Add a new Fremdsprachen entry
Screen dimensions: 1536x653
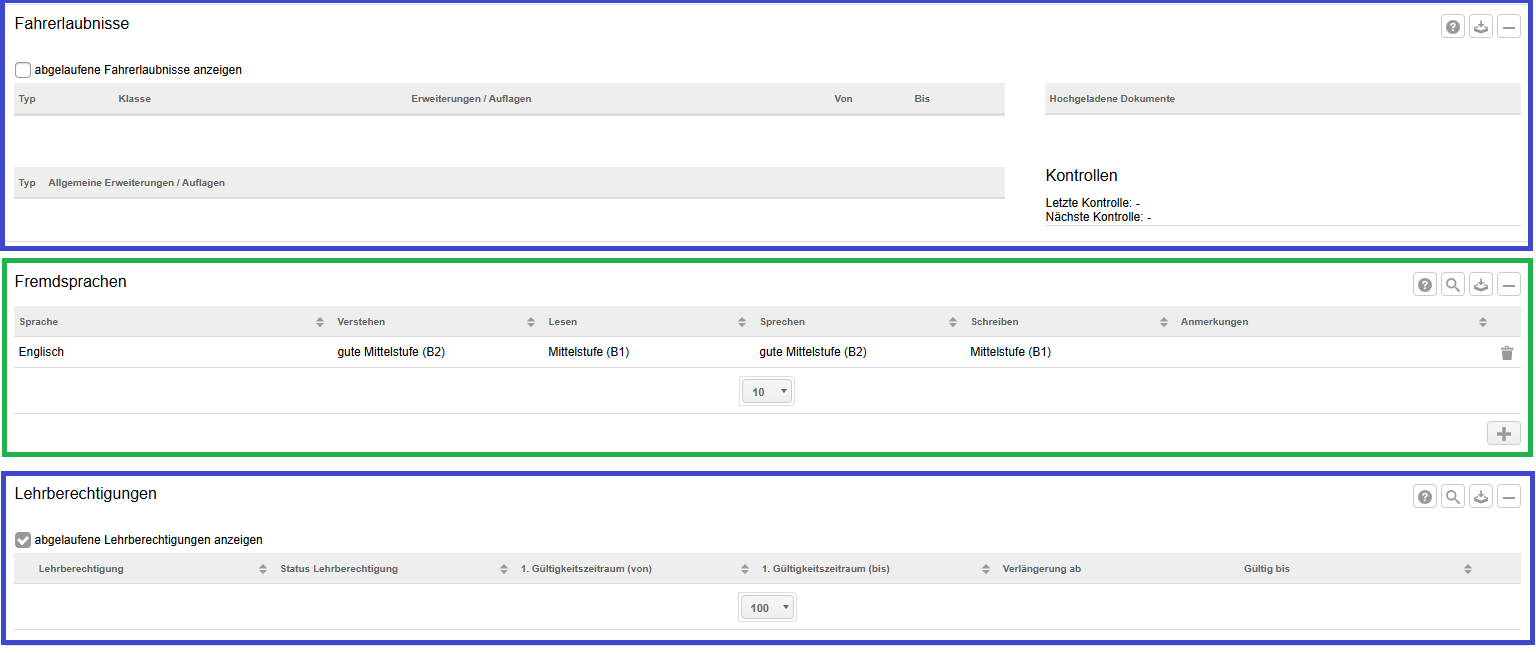pos(1503,433)
